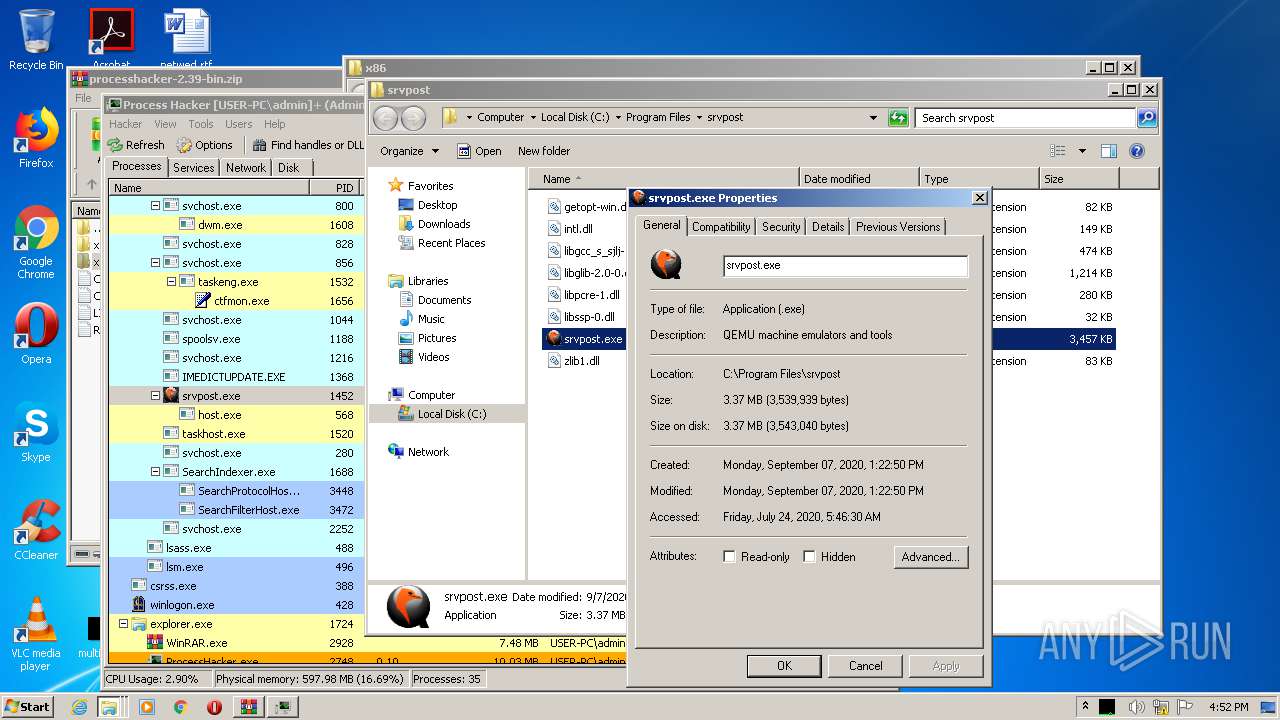1280x720 pixels.
Task: Toggle the preview pane icon
Action: [x=1108, y=151]
